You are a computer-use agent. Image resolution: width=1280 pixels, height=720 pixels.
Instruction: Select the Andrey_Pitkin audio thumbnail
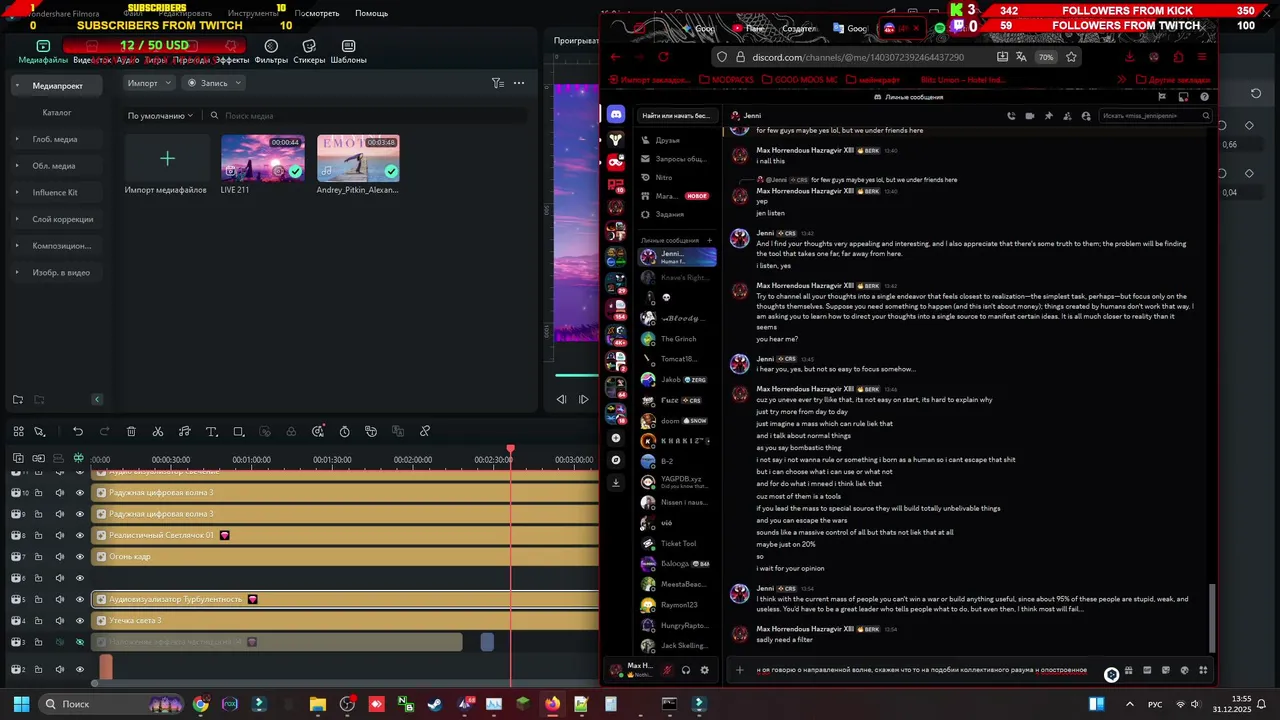coord(358,158)
